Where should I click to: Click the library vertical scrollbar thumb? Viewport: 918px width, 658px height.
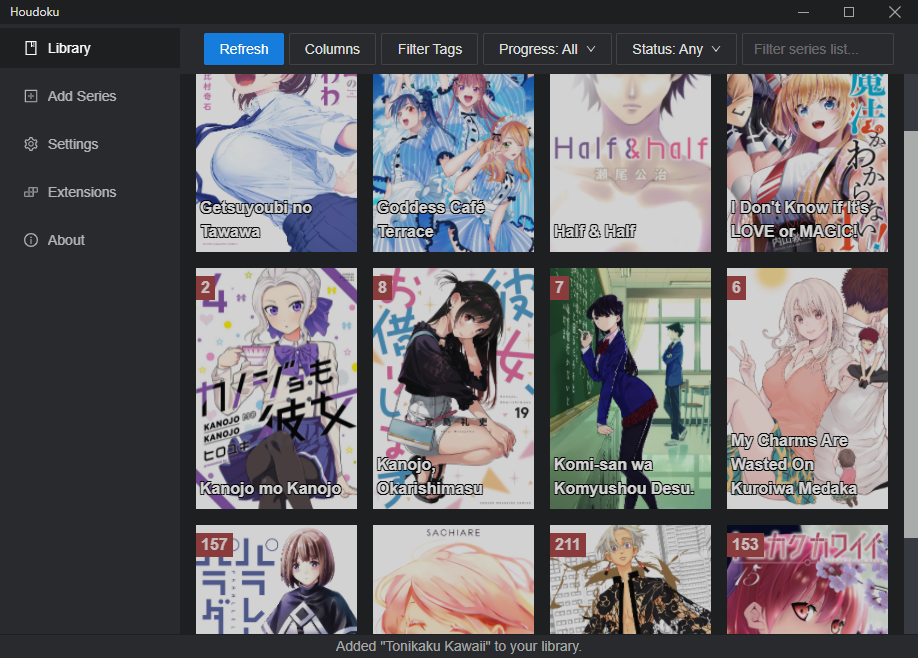coord(911,334)
